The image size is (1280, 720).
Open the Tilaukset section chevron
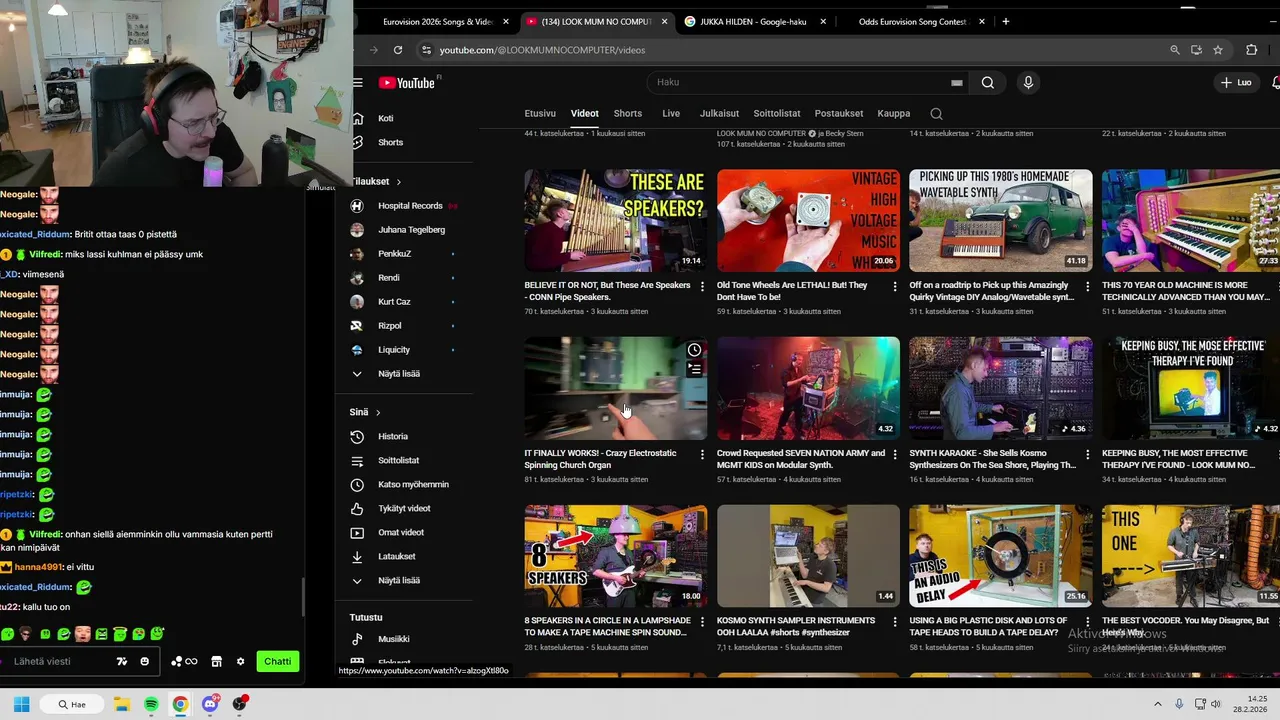[399, 182]
